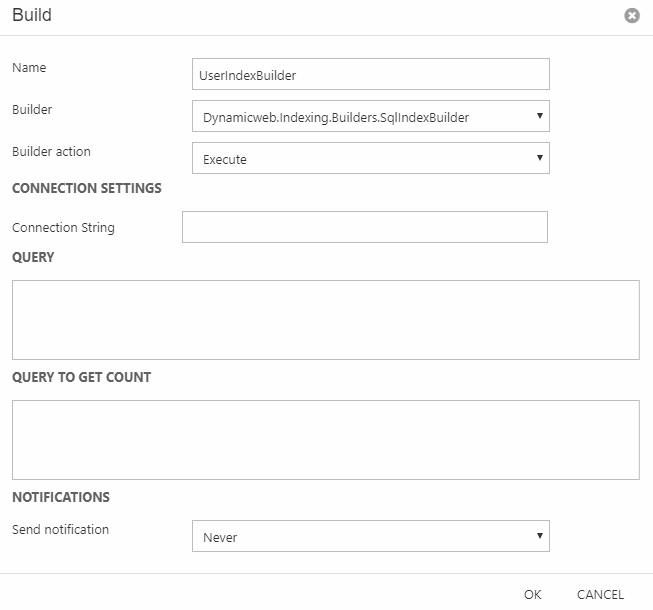This screenshot has width=653, height=610.
Task: Click the Name field label
Action: [29, 68]
